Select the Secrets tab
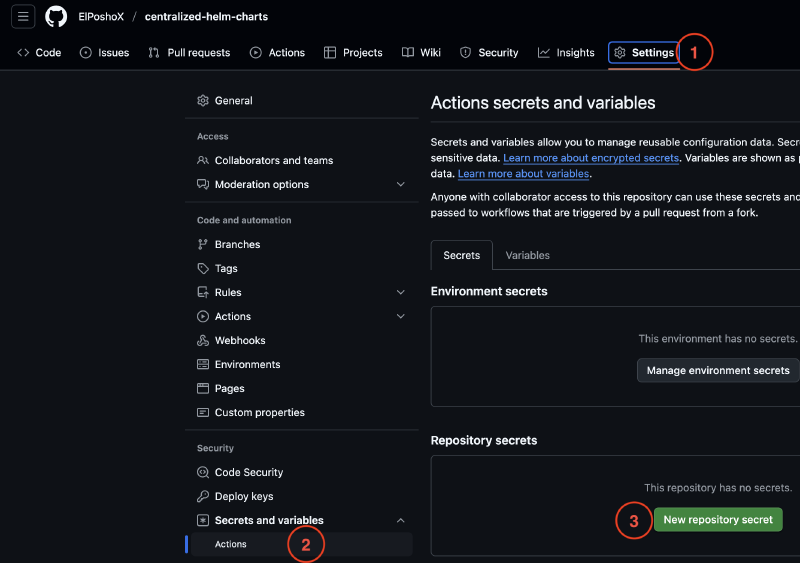The width and height of the screenshot is (800, 563). click(462, 255)
